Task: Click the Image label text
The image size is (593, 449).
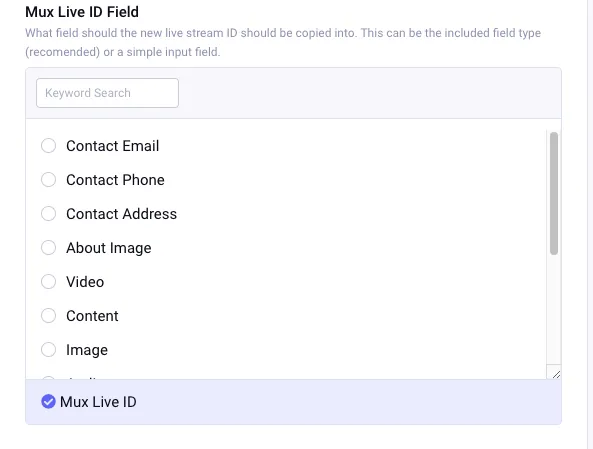Action: coord(87,350)
